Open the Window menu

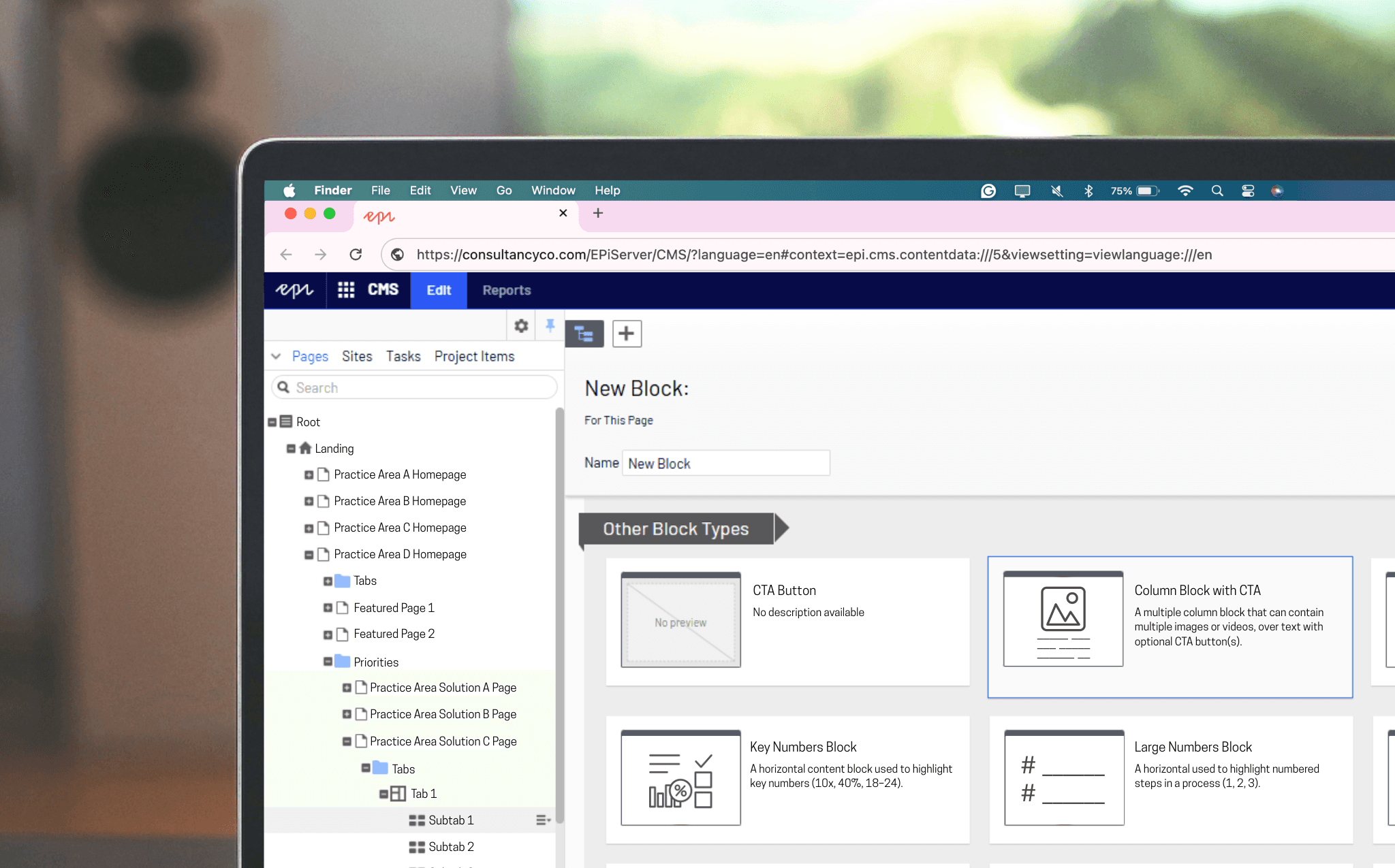(553, 191)
